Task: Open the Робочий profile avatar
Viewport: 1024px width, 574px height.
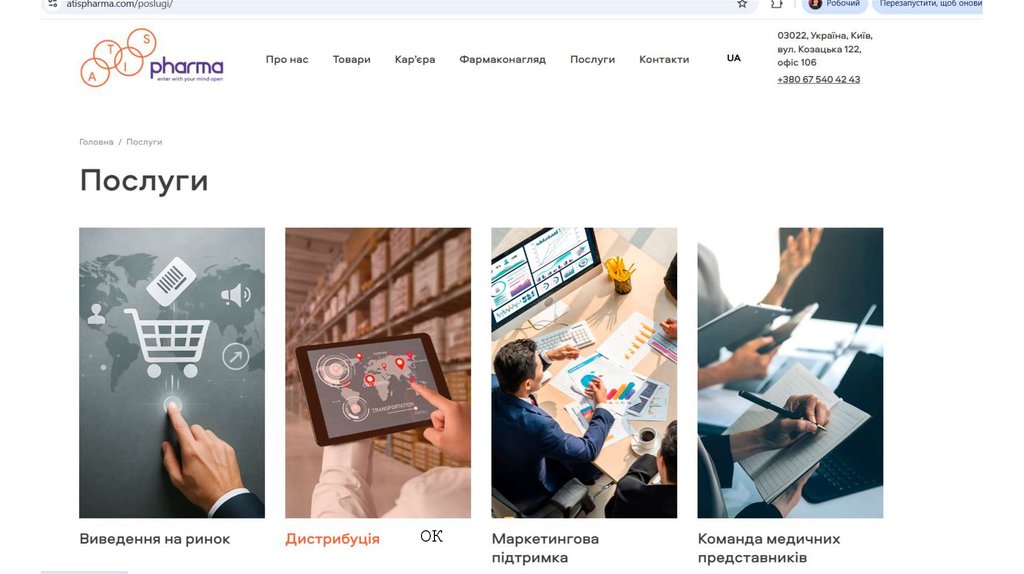Action: pyautogui.click(x=815, y=4)
